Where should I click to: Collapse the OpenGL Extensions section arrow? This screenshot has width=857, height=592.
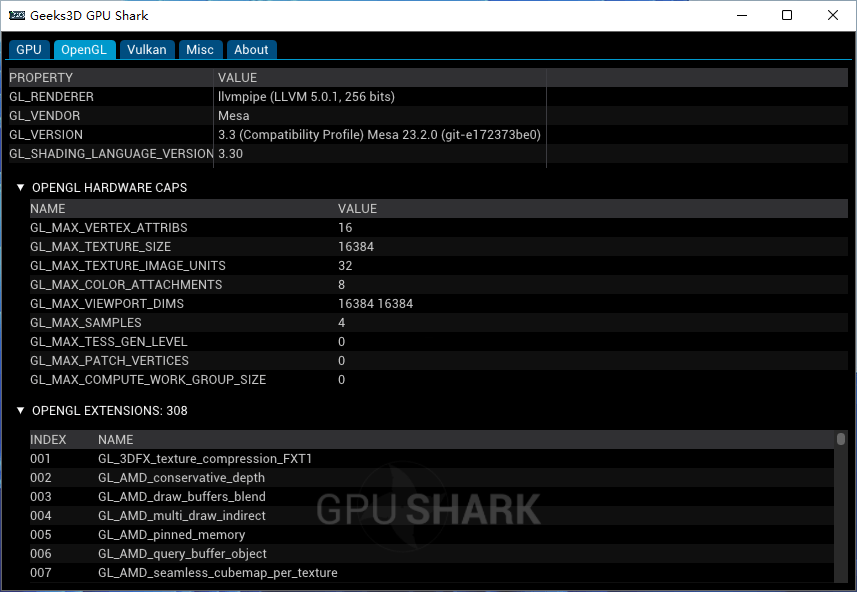(x=20, y=410)
